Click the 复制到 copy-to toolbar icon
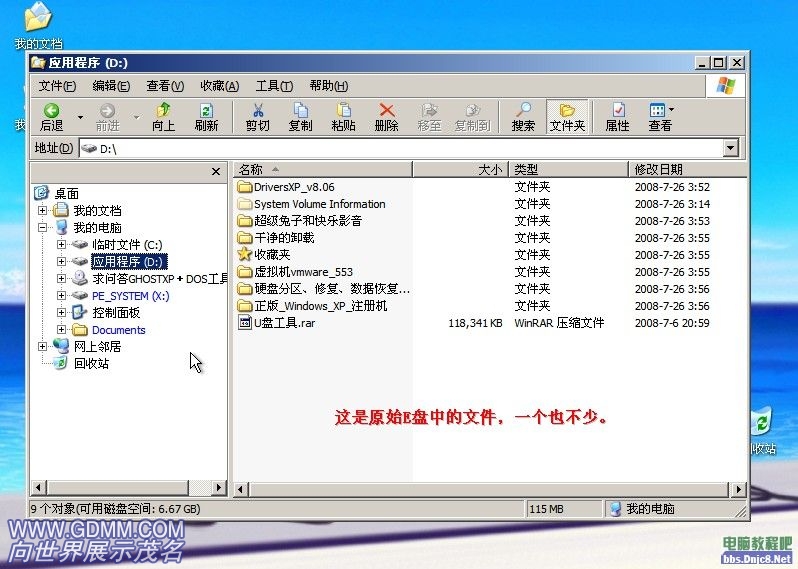This screenshot has height=569, width=798. point(472,117)
